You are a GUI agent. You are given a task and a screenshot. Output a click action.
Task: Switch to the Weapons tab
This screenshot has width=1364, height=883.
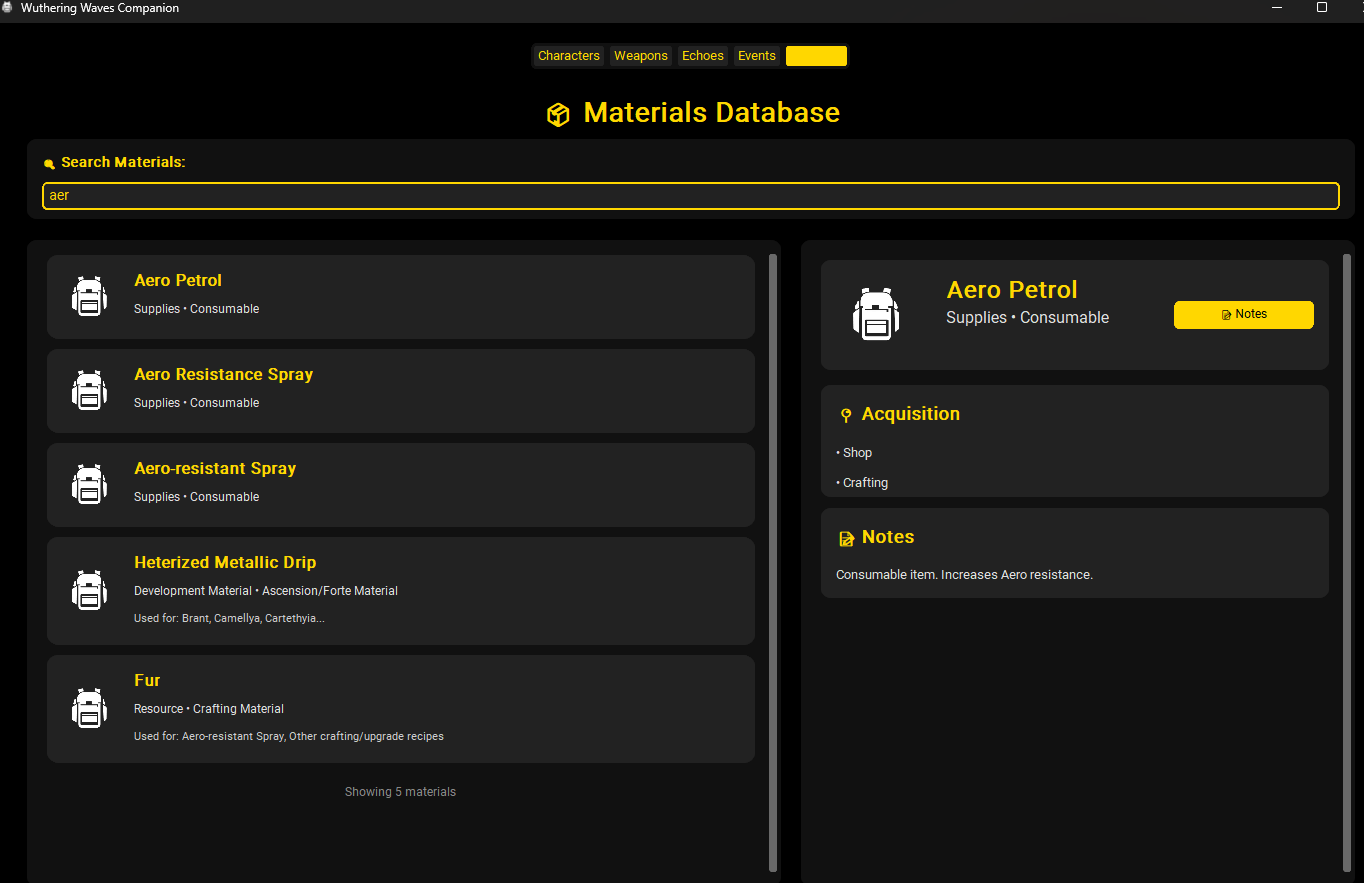click(641, 56)
